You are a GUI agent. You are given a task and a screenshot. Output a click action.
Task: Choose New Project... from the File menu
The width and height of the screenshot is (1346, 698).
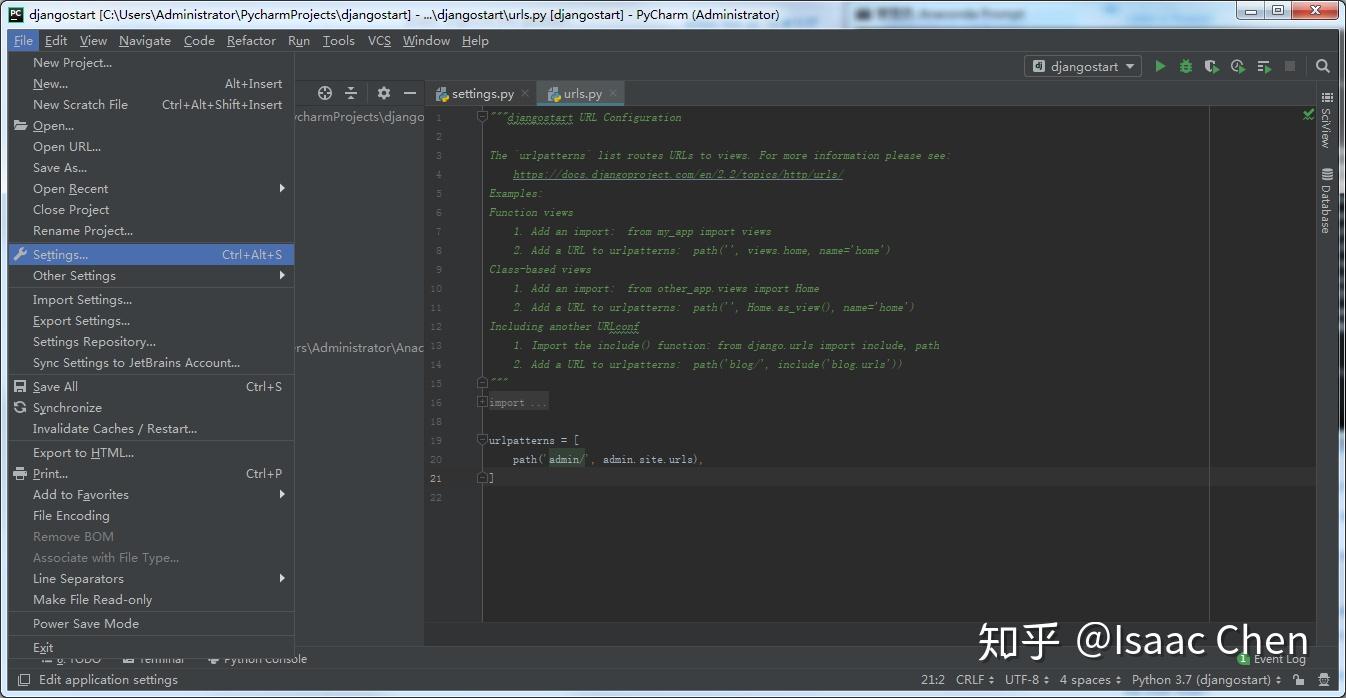point(151,63)
